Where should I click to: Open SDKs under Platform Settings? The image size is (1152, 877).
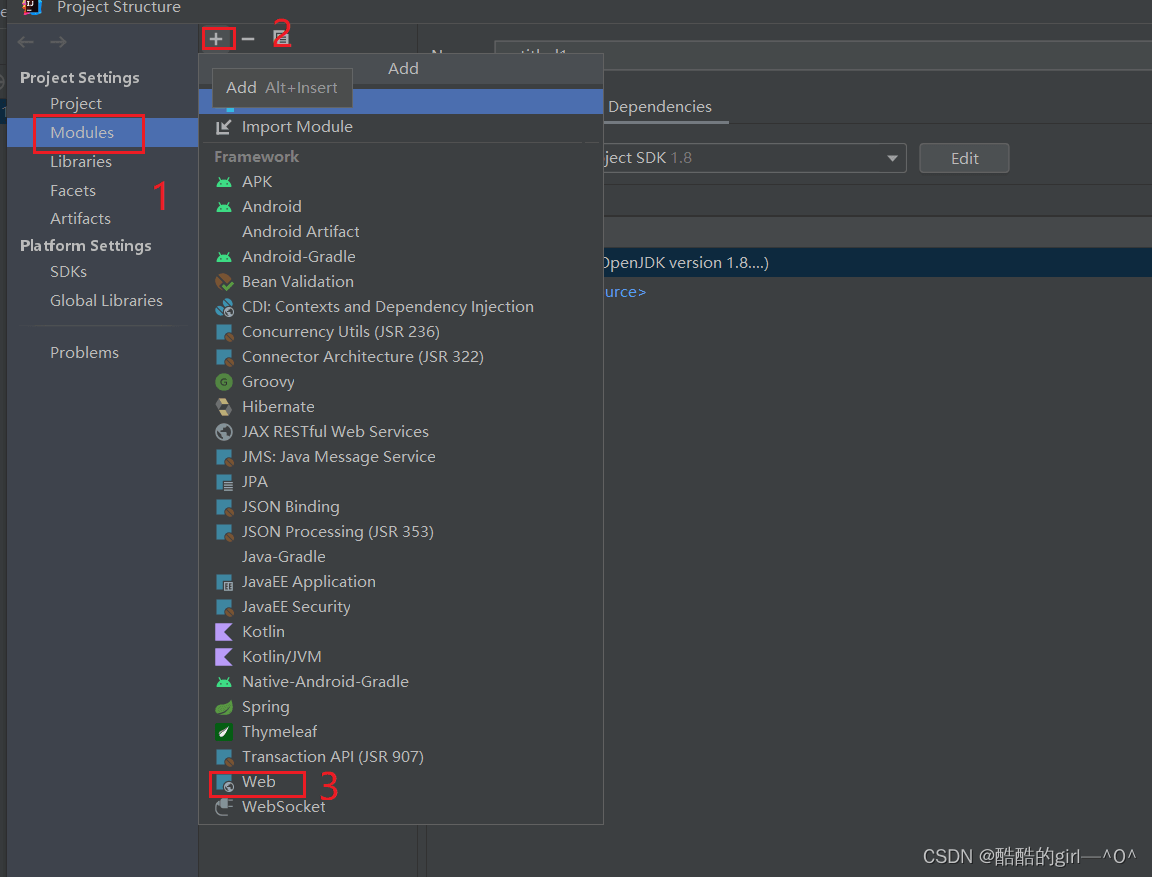68,272
